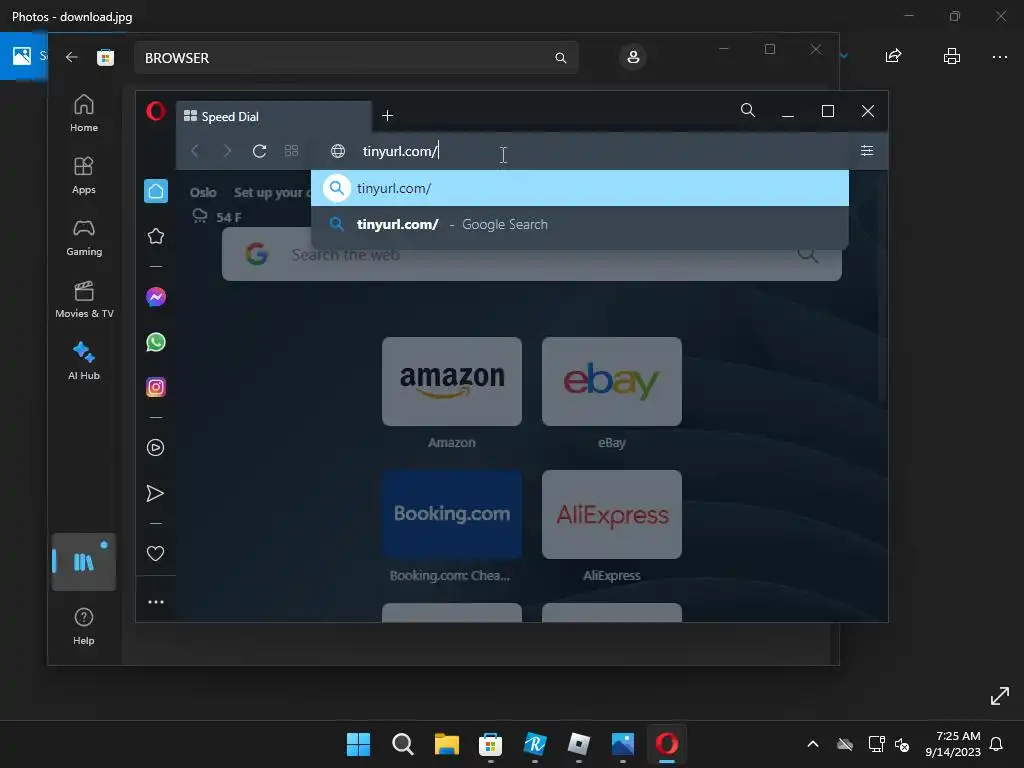Click muted volume icon in tray
Viewport: 1024px width, 768px height.
[x=902, y=744]
